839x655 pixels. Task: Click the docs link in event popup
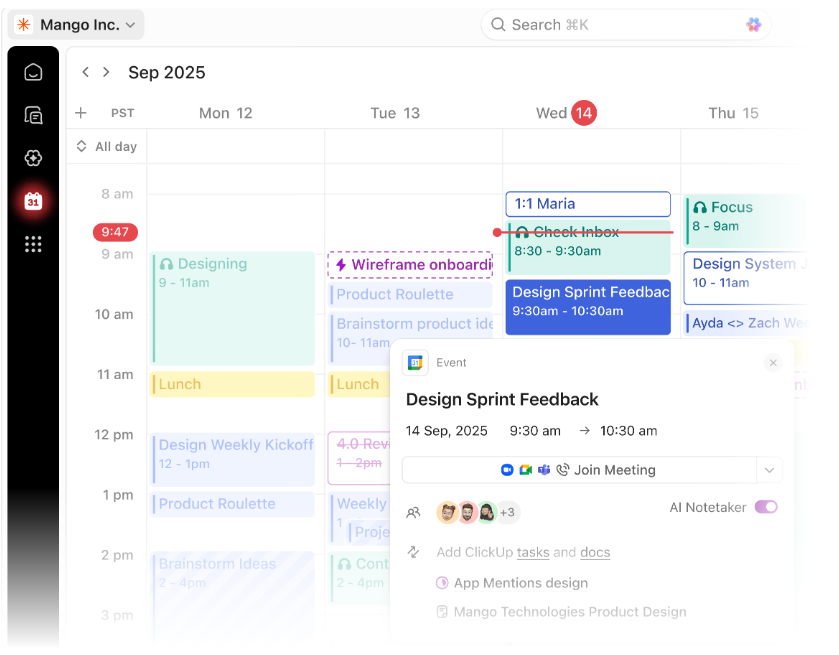595,552
